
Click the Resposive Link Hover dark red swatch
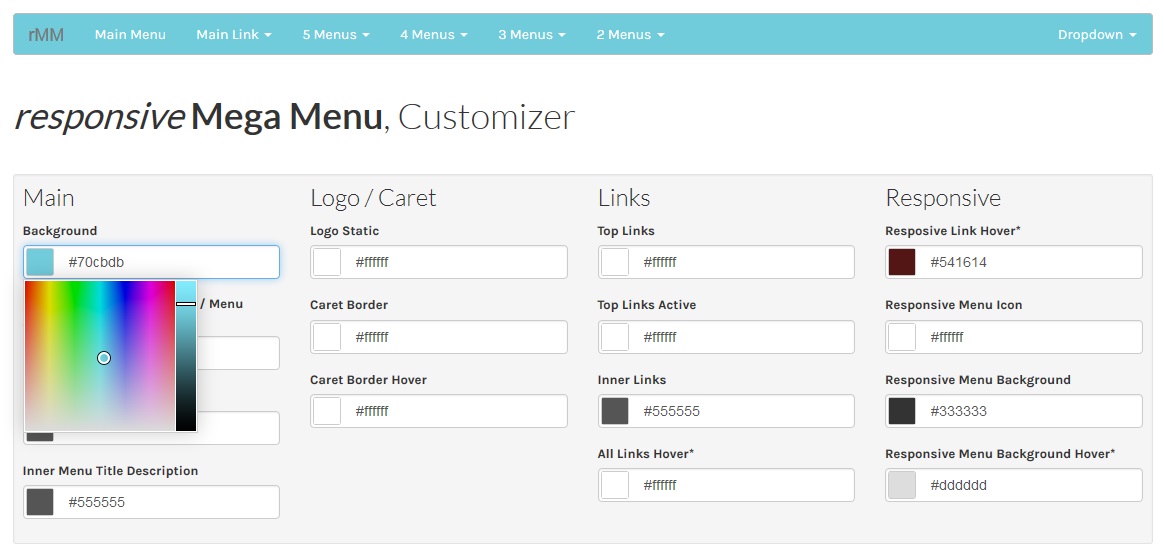(902, 262)
